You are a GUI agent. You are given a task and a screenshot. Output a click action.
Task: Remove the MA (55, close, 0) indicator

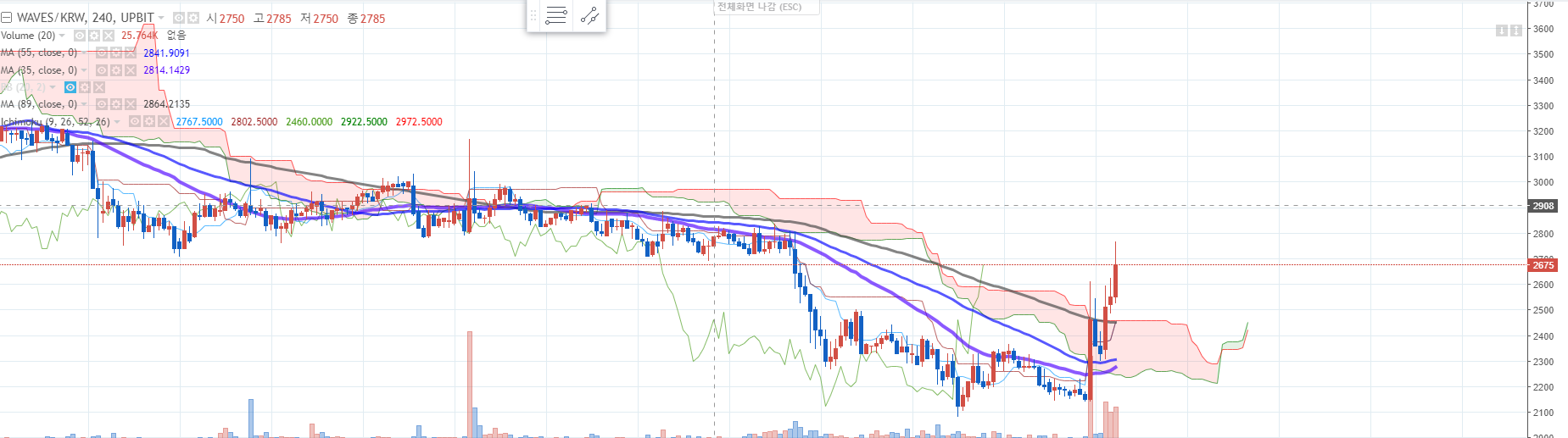click(x=131, y=53)
